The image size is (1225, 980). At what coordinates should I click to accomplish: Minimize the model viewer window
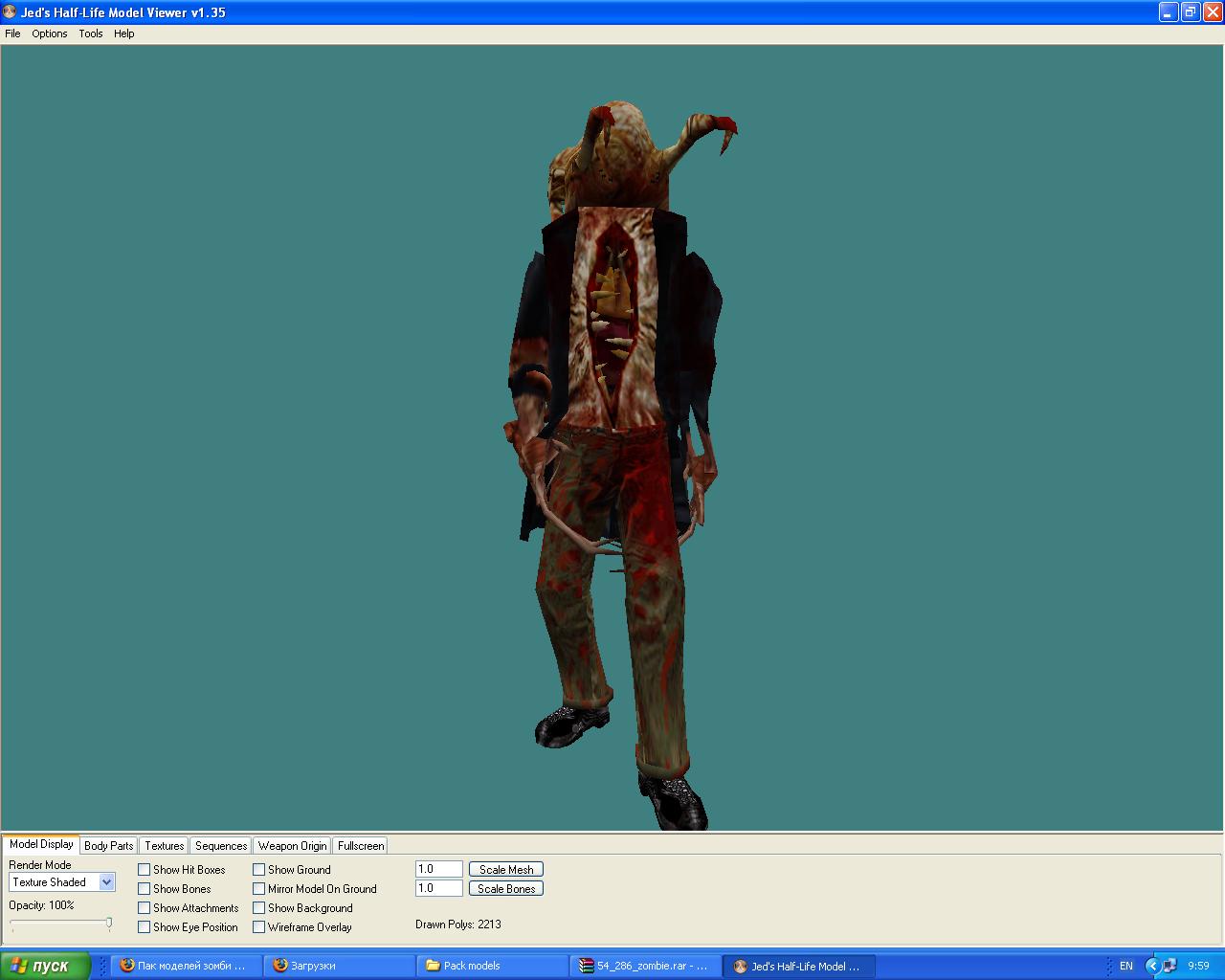(1169, 12)
